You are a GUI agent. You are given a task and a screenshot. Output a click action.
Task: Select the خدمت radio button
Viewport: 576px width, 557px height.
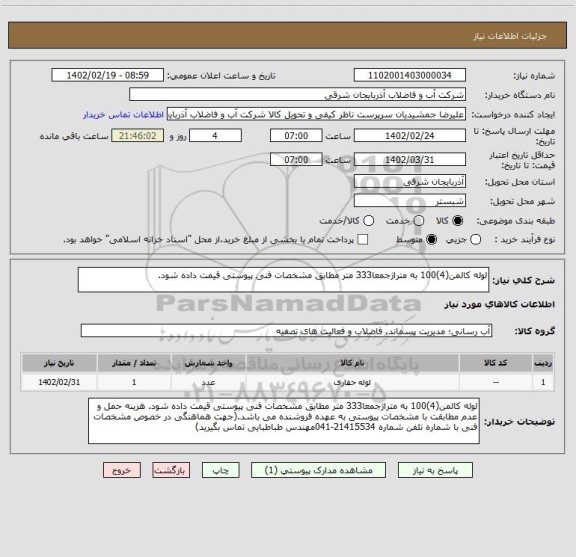(x=419, y=220)
